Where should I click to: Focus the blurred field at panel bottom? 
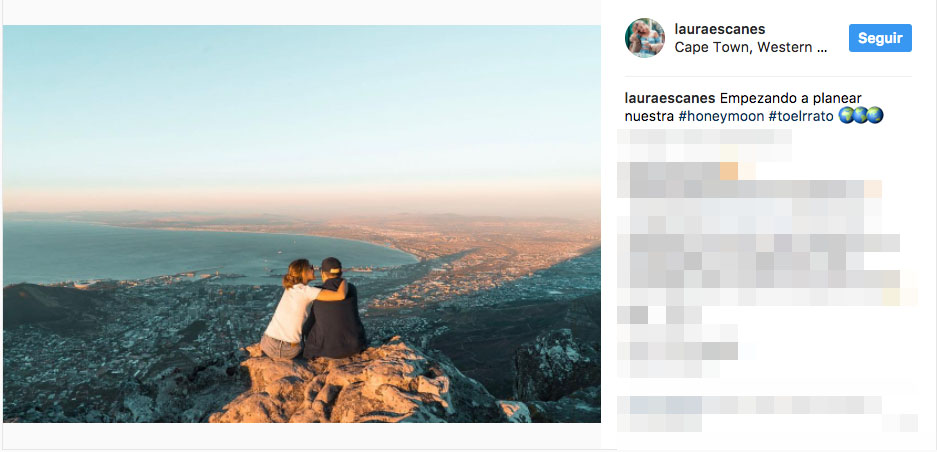coord(767,414)
